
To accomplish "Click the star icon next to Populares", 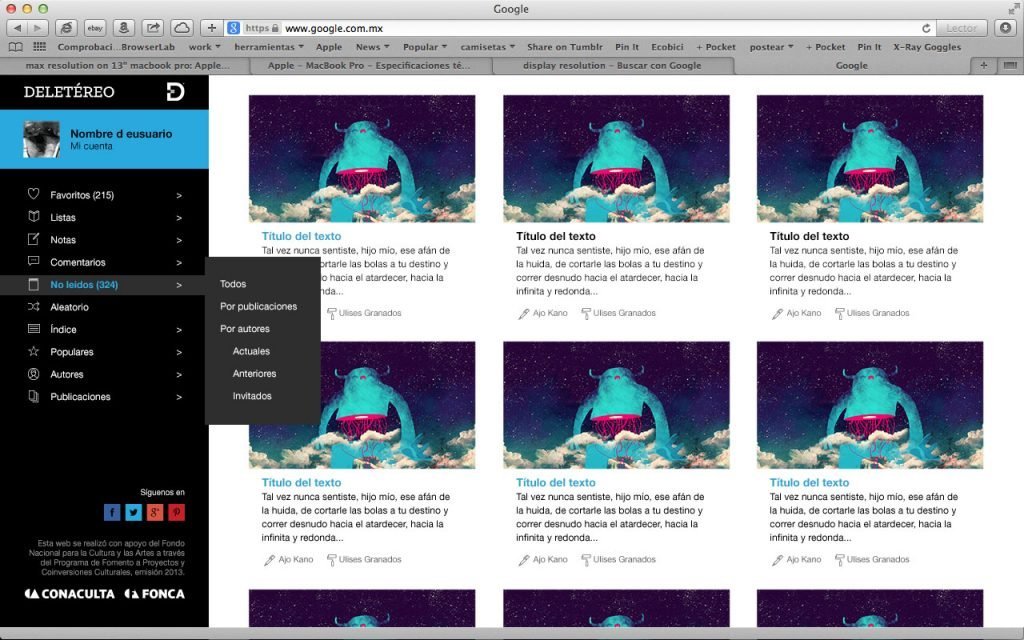I will coord(33,352).
